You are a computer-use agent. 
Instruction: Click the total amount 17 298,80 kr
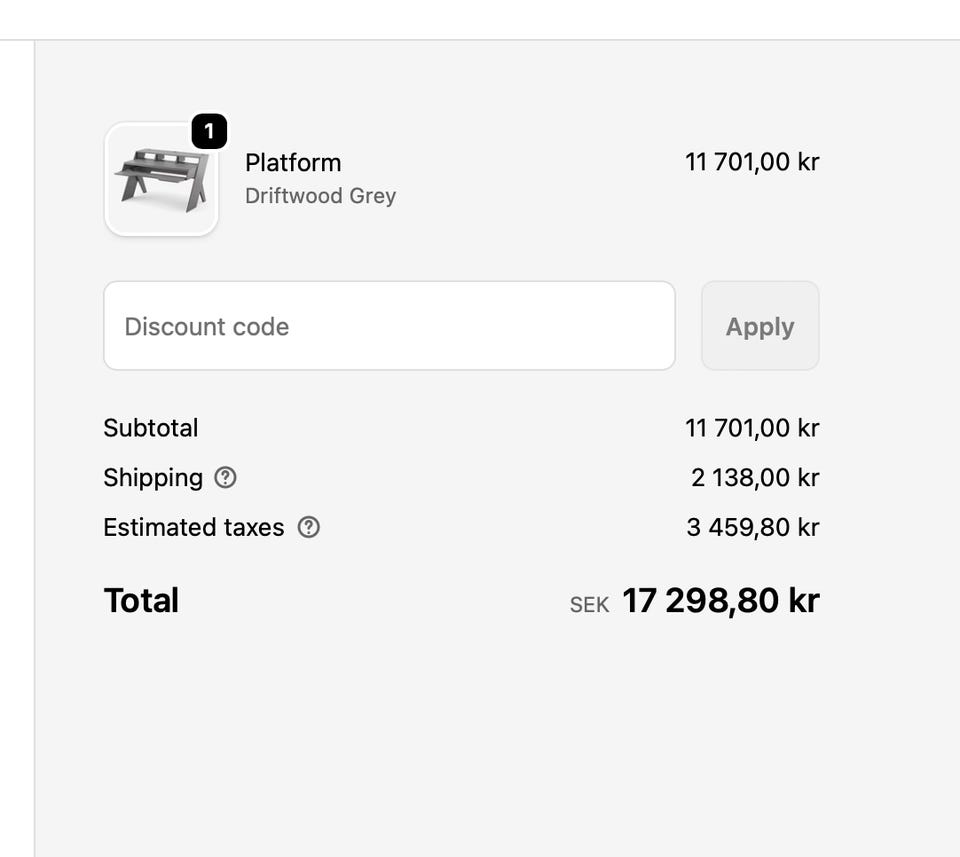[x=721, y=600]
